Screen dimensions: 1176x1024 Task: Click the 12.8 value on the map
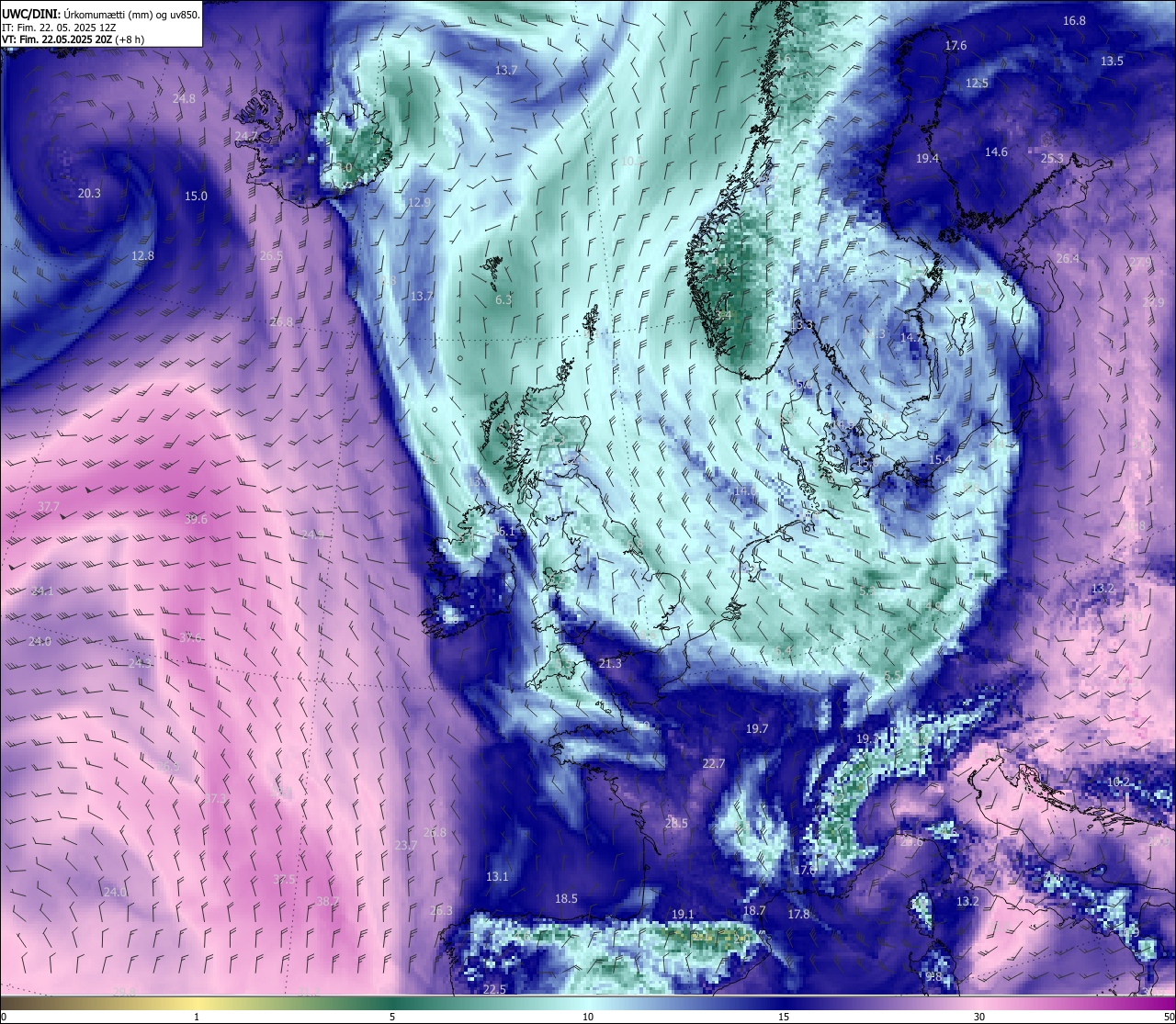click(x=142, y=256)
